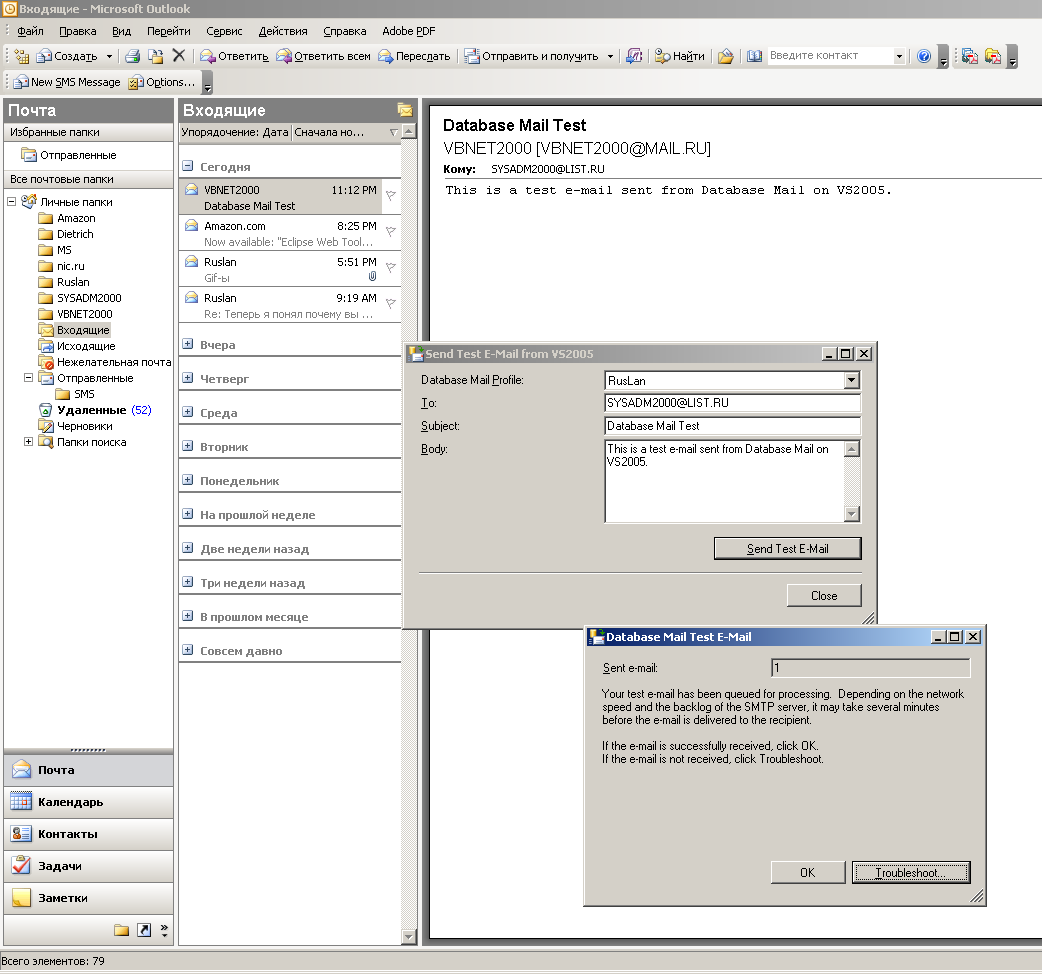The image size is (1042, 974).
Task: Click the Print toolbar icon
Action: (x=132, y=56)
